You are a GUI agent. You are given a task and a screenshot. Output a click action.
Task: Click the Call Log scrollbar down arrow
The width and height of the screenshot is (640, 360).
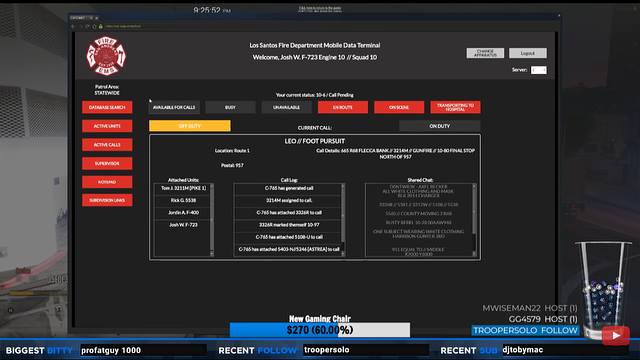[343, 253]
